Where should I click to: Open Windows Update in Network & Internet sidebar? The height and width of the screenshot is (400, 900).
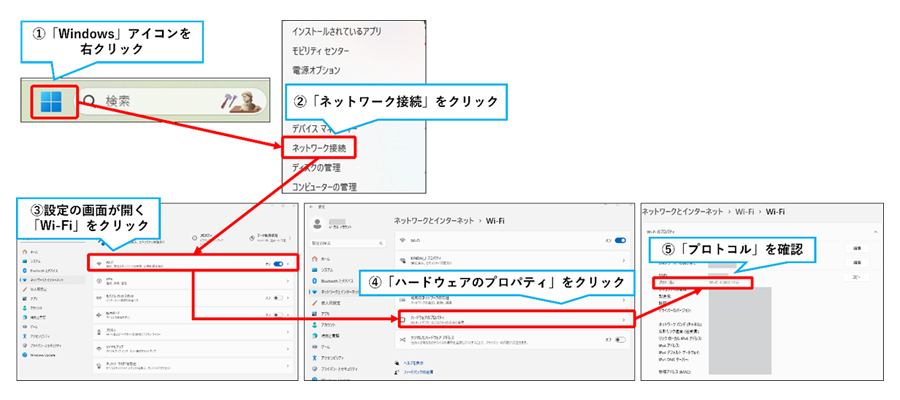[x=39, y=355]
